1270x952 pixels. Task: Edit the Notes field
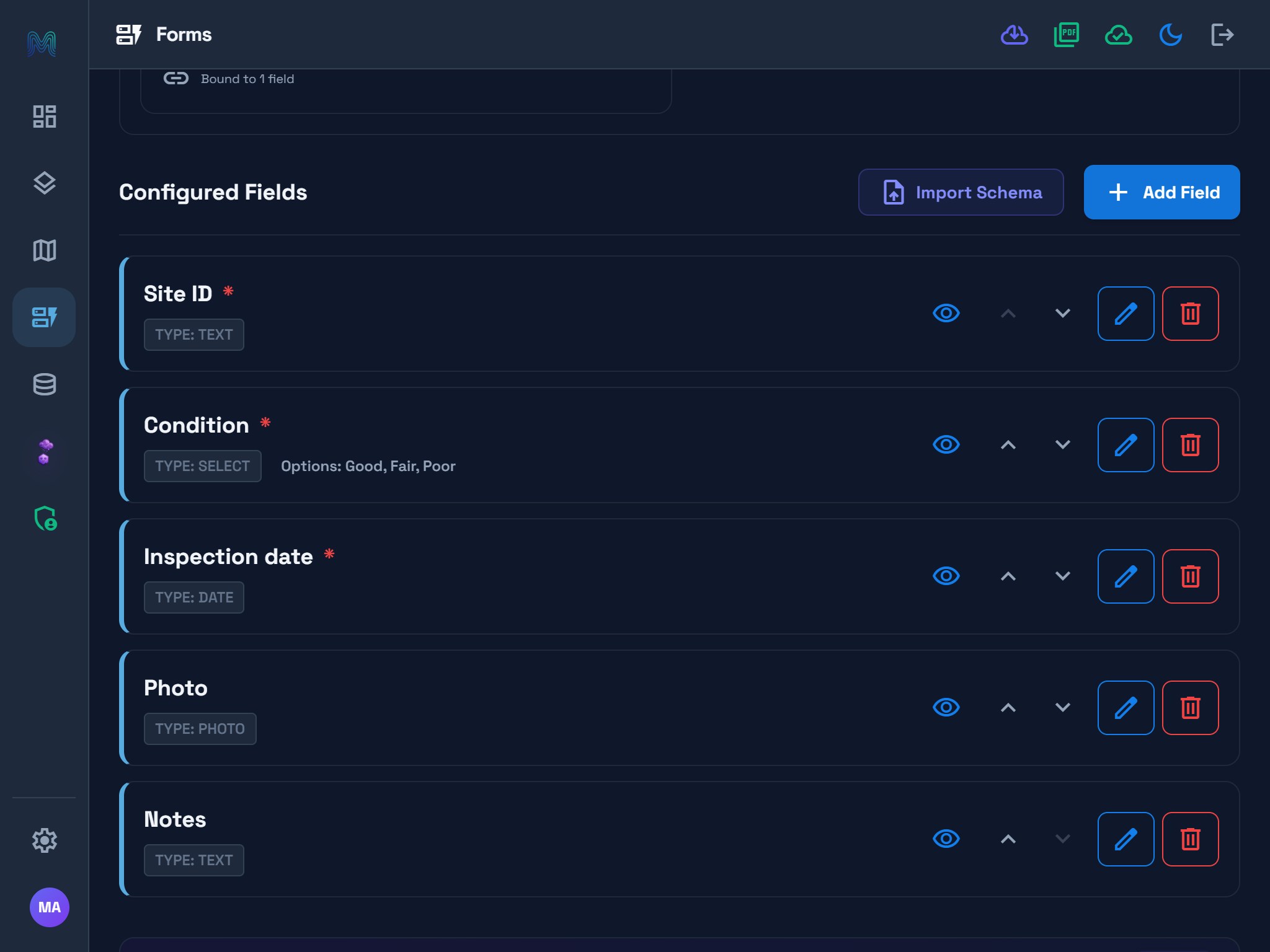point(1126,839)
